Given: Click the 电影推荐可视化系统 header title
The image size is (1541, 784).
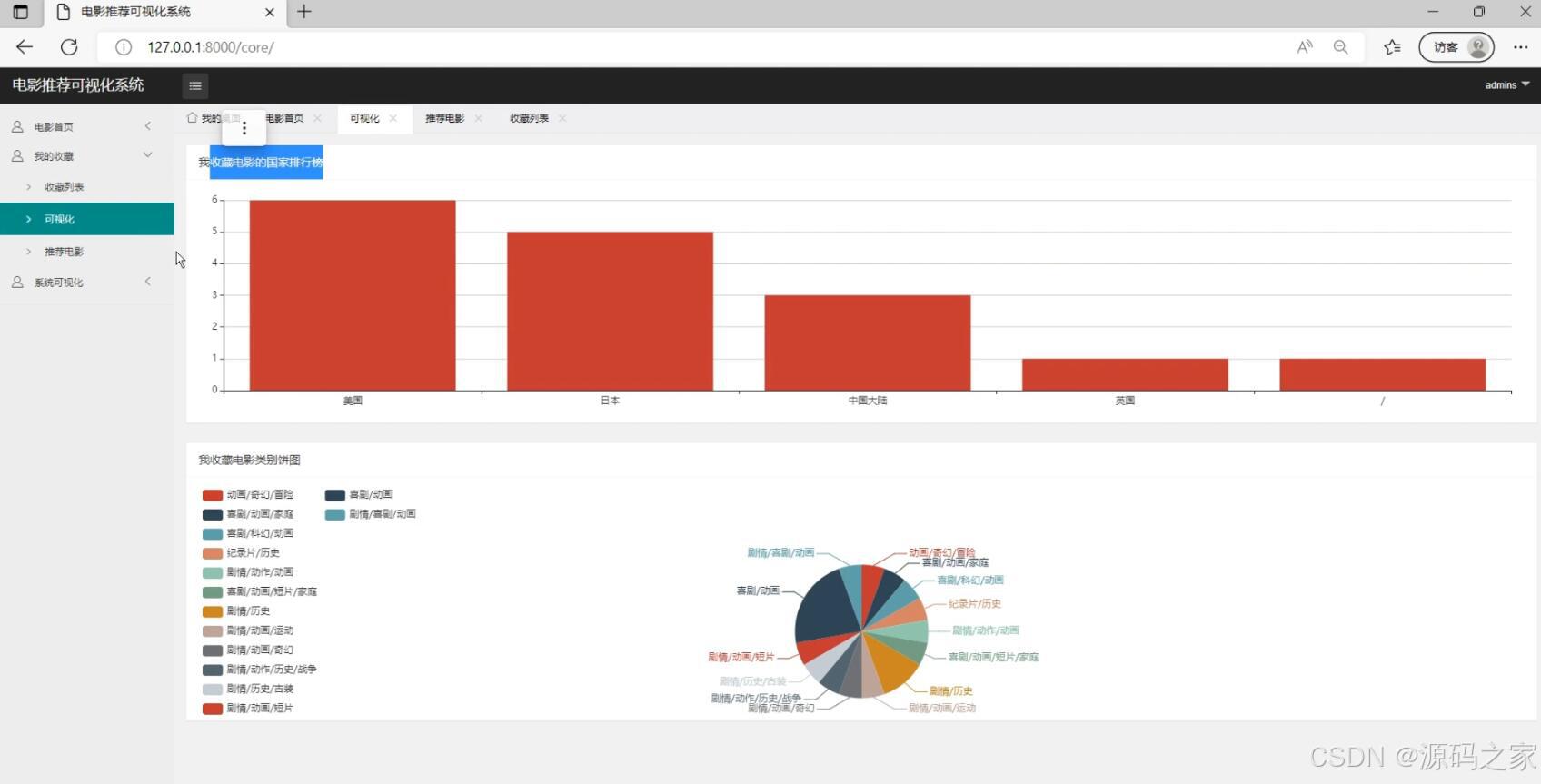Looking at the screenshot, I should 78,85.
